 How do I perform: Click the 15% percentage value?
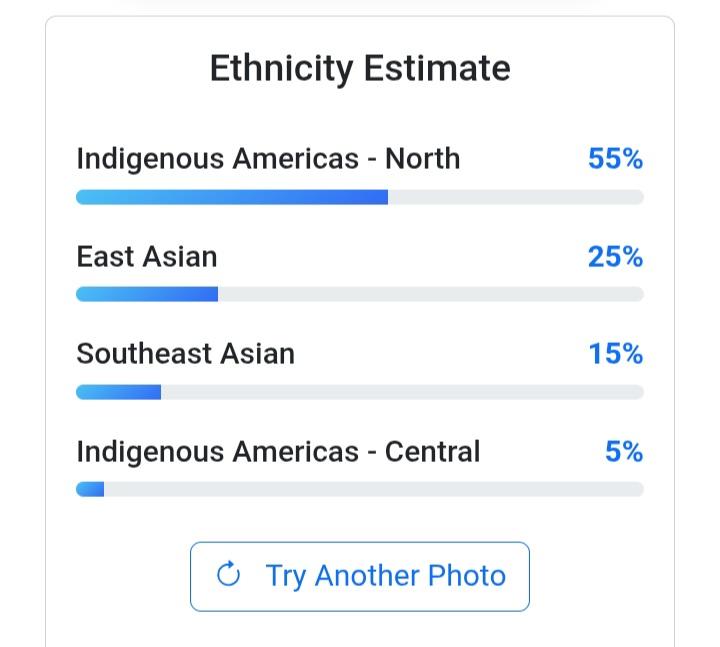[615, 354]
